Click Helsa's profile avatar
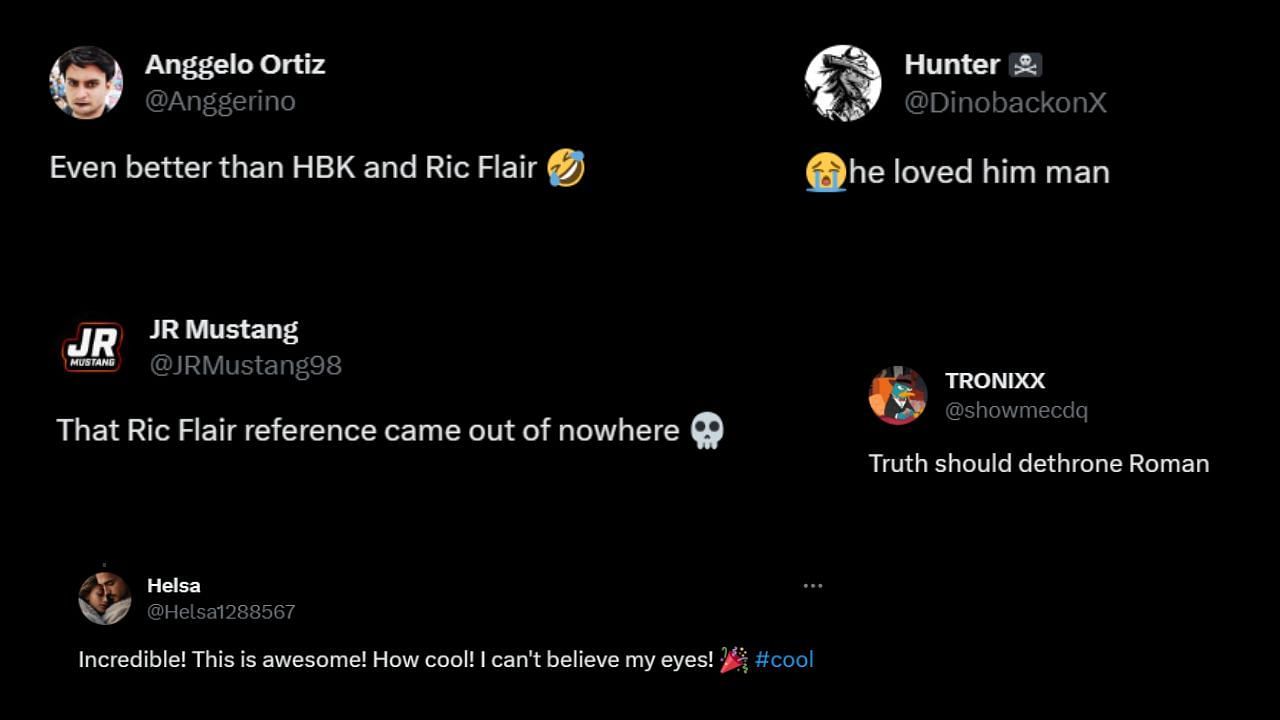 click(x=105, y=598)
